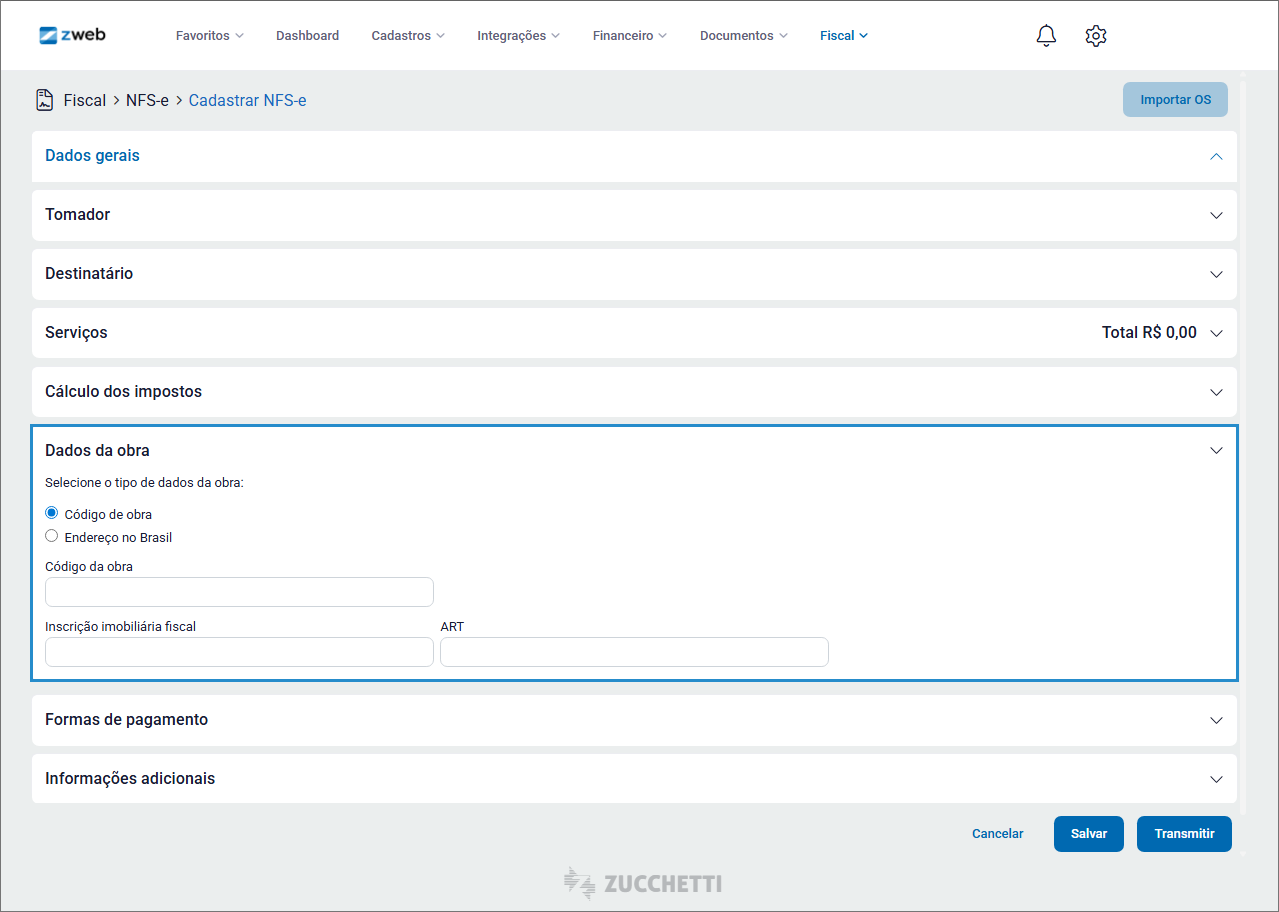Select the Código de obra radio option
This screenshot has height=912, width=1279.
(52, 513)
